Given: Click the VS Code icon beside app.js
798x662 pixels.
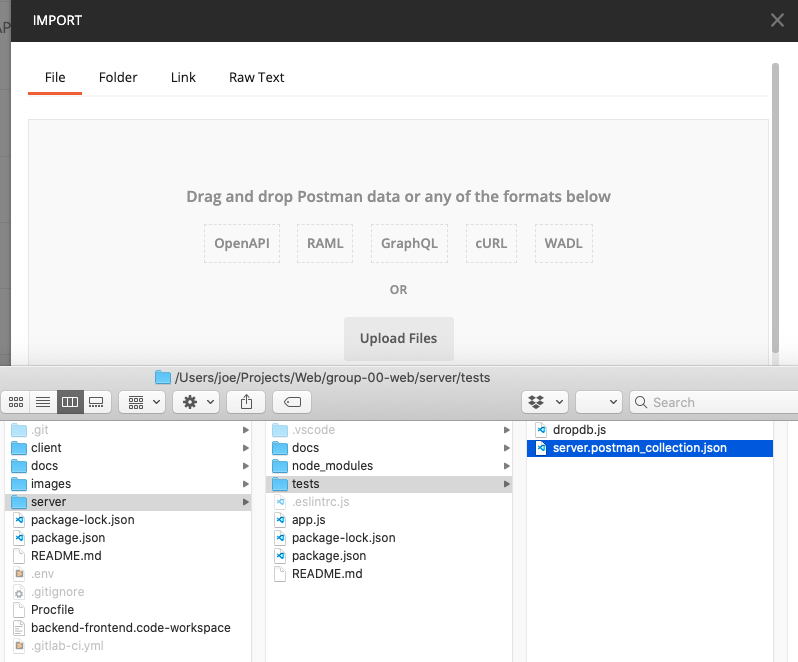Looking at the screenshot, I should 280,520.
